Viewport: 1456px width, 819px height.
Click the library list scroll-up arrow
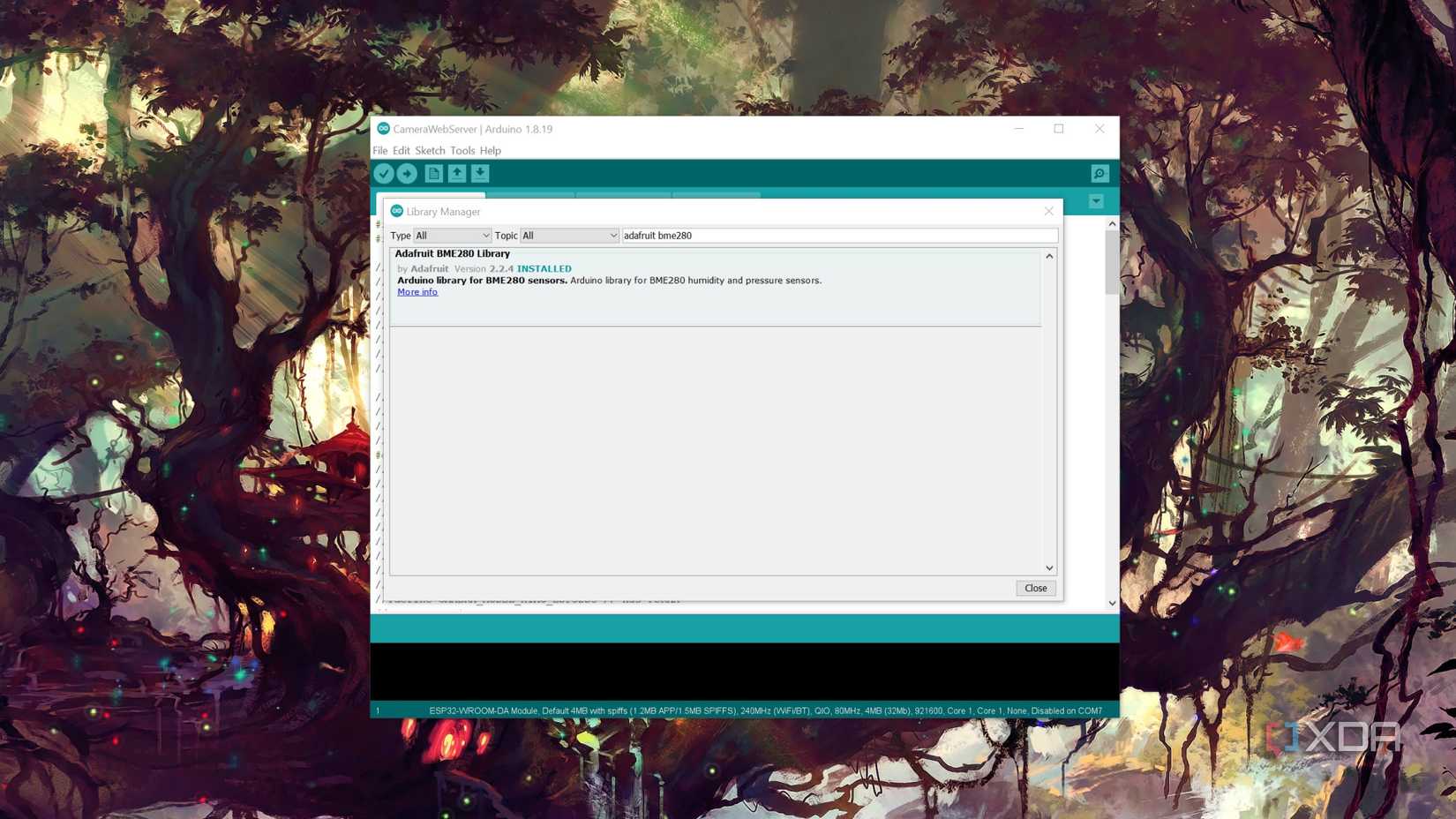[1048, 255]
